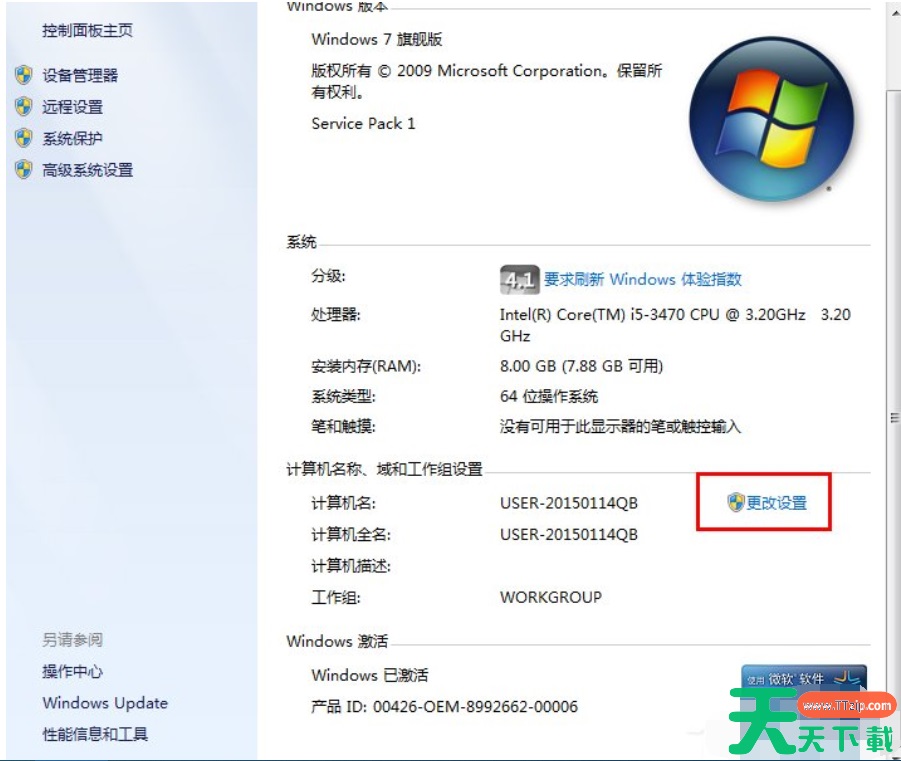Open 高级系统设置 link

[87, 170]
